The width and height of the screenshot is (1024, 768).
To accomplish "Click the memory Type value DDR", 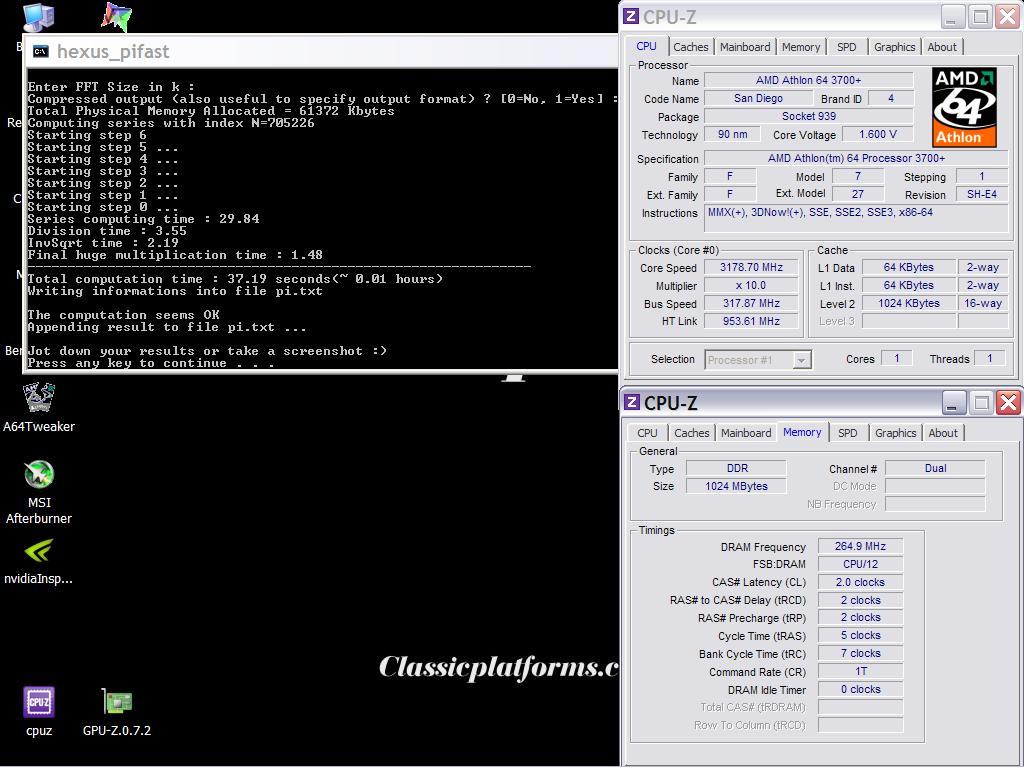I will 736,468.
